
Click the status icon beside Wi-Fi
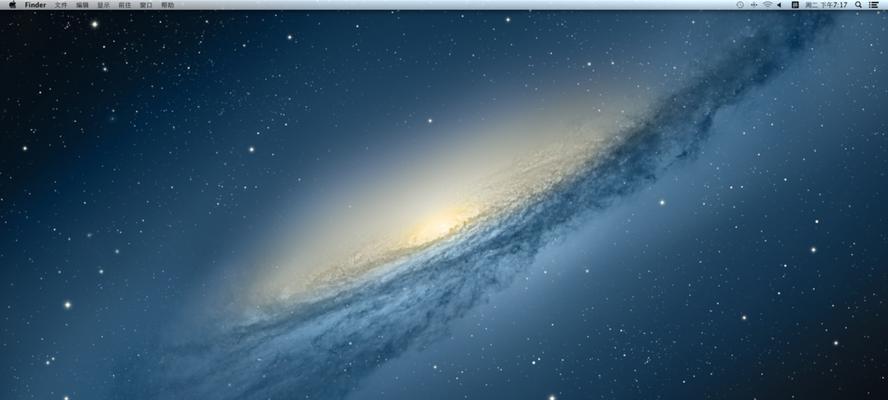(x=754, y=5)
